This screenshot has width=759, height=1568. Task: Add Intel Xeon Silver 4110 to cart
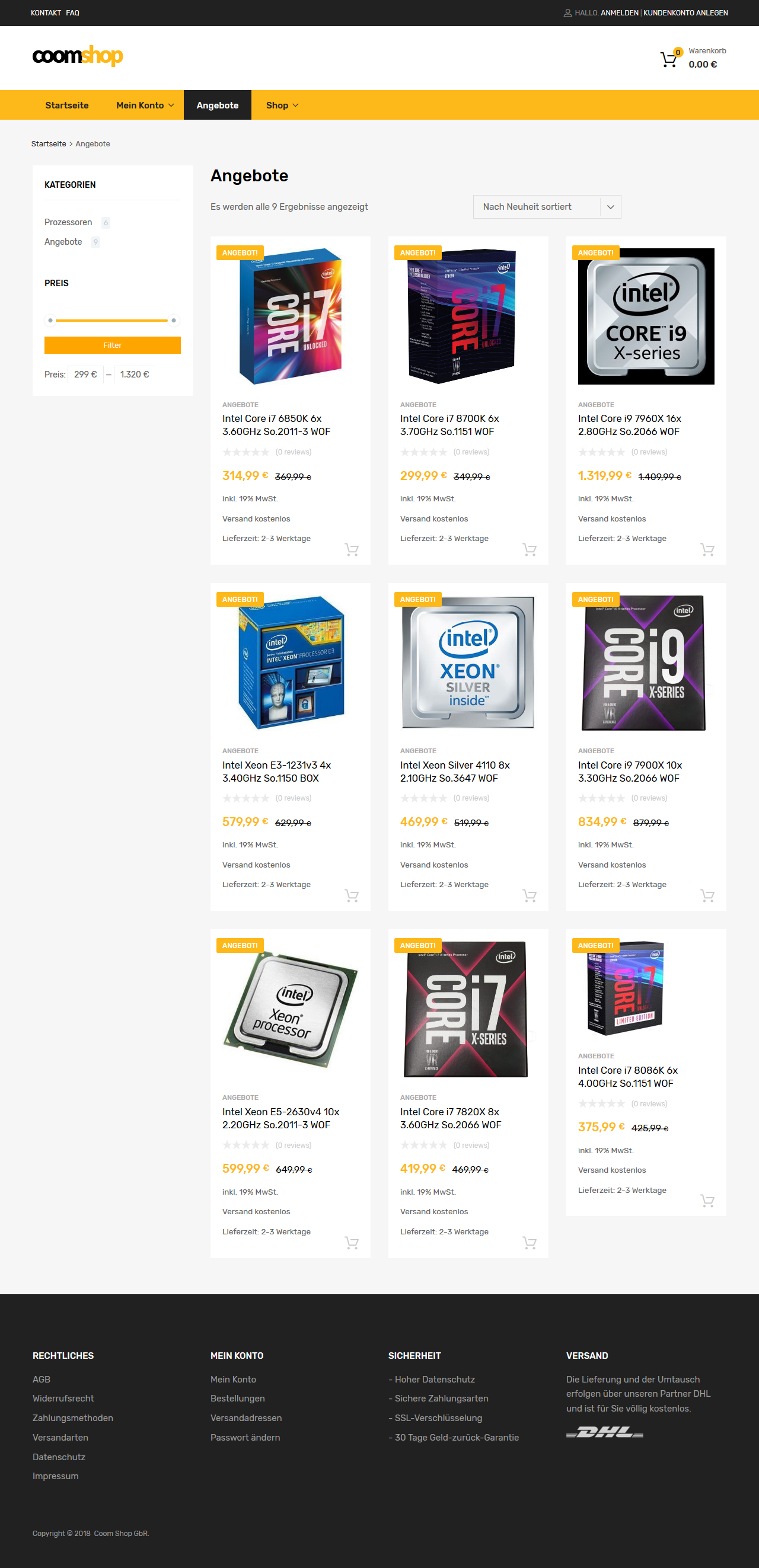(x=530, y=895)
